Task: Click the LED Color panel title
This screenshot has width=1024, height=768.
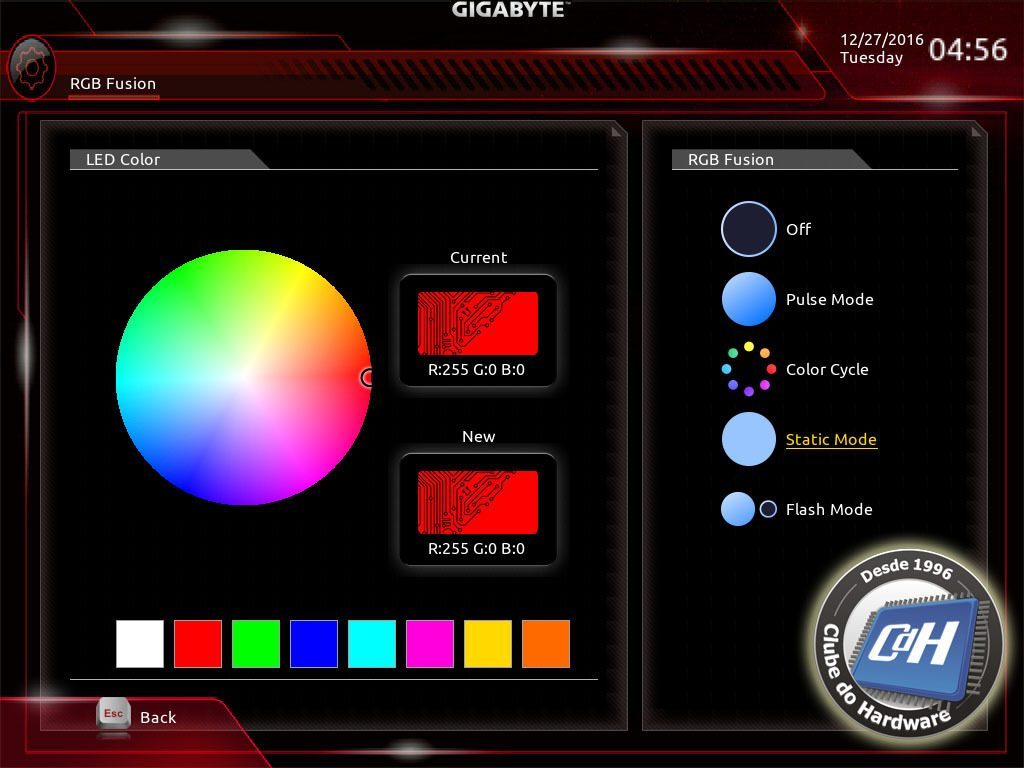Action: 123,159
